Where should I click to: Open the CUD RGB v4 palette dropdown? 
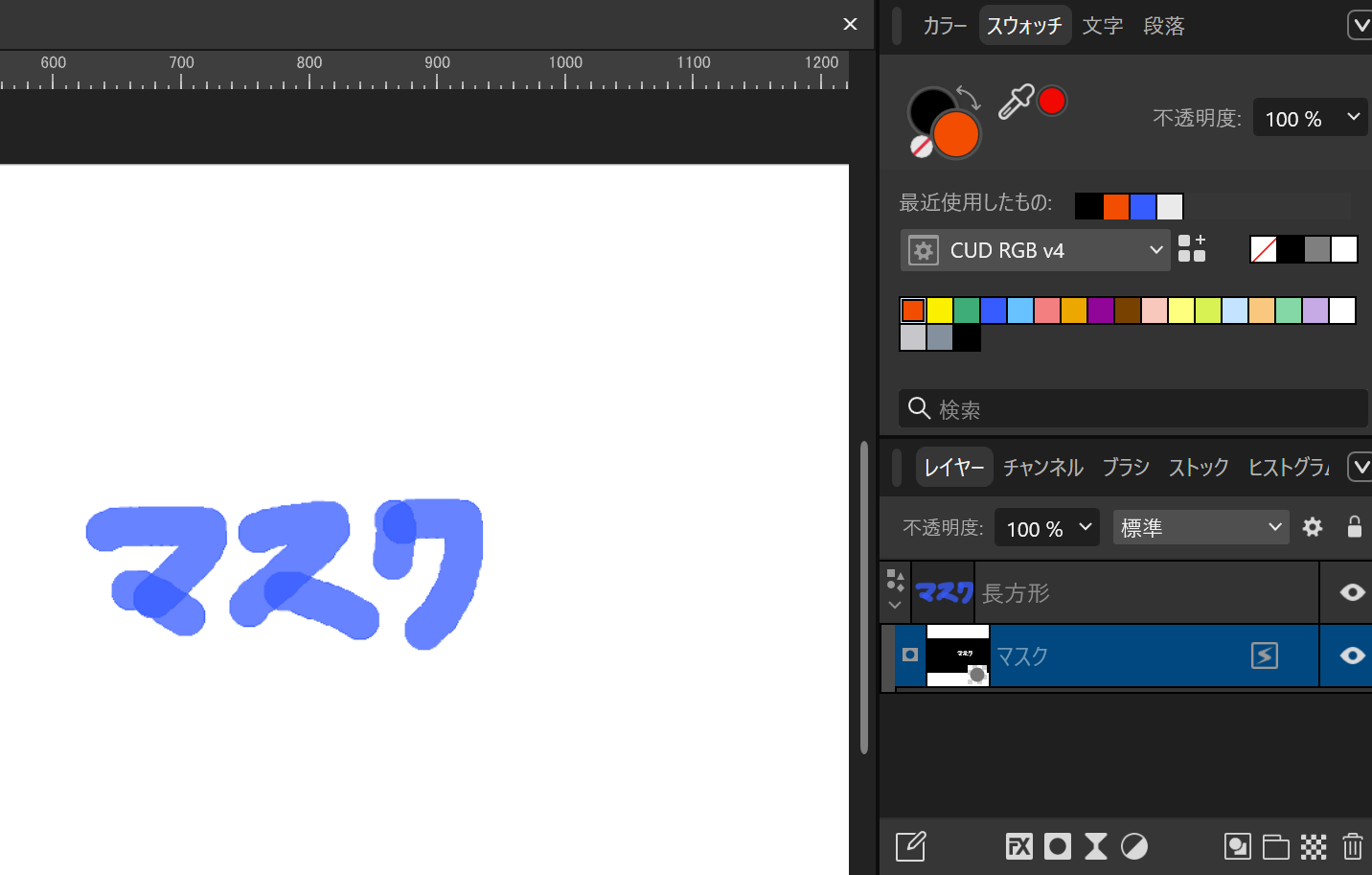(1035, 250)
